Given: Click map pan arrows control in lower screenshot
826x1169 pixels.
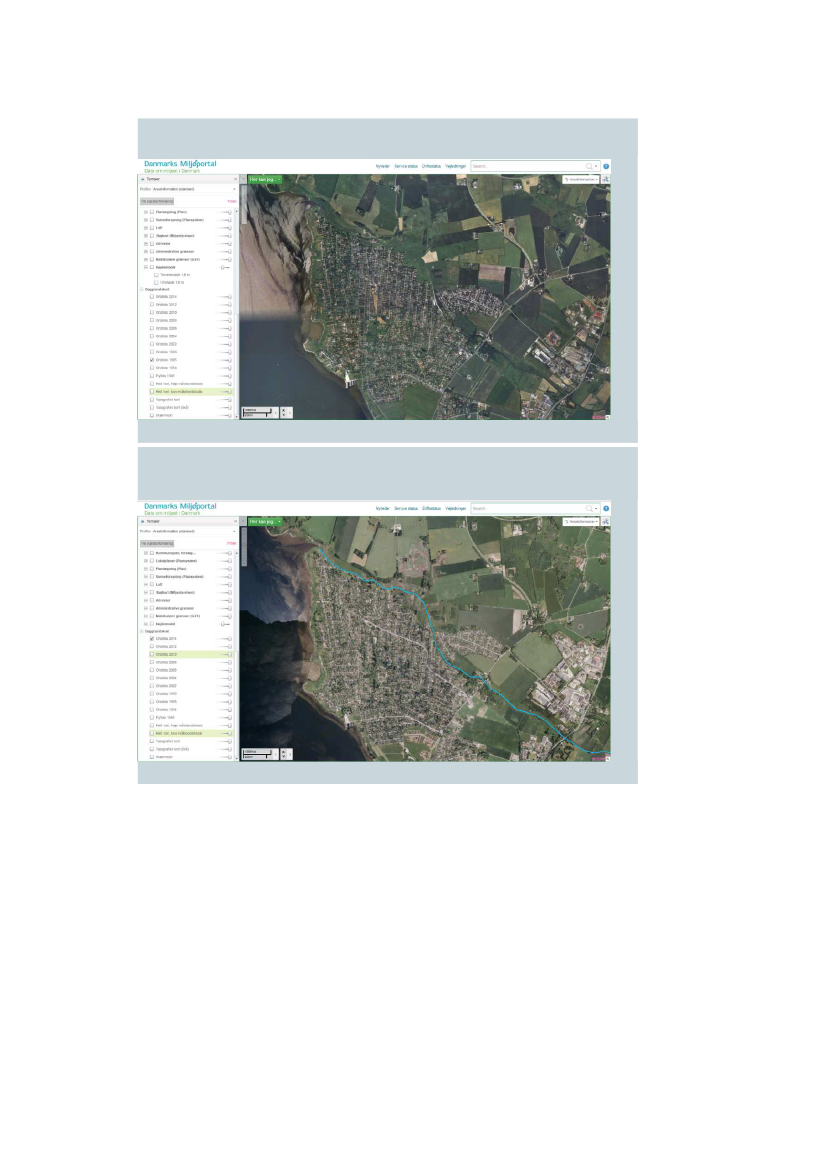Looking at the screenshot, I should click(x=286, y=754).
